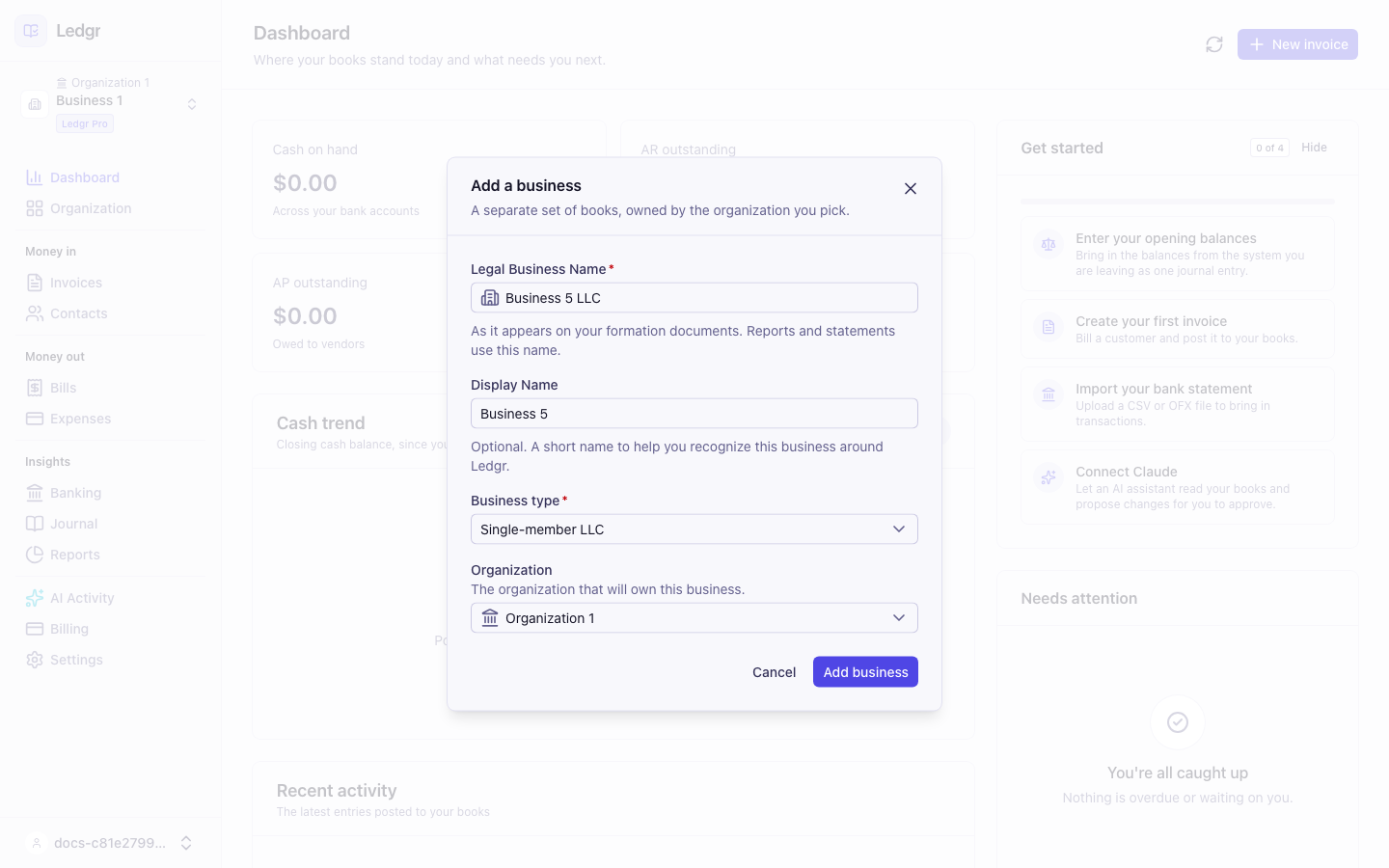1389x868 pixels.
Task: Click the Display Name input field
Action: pyautogui.click(x=694, y=414)
